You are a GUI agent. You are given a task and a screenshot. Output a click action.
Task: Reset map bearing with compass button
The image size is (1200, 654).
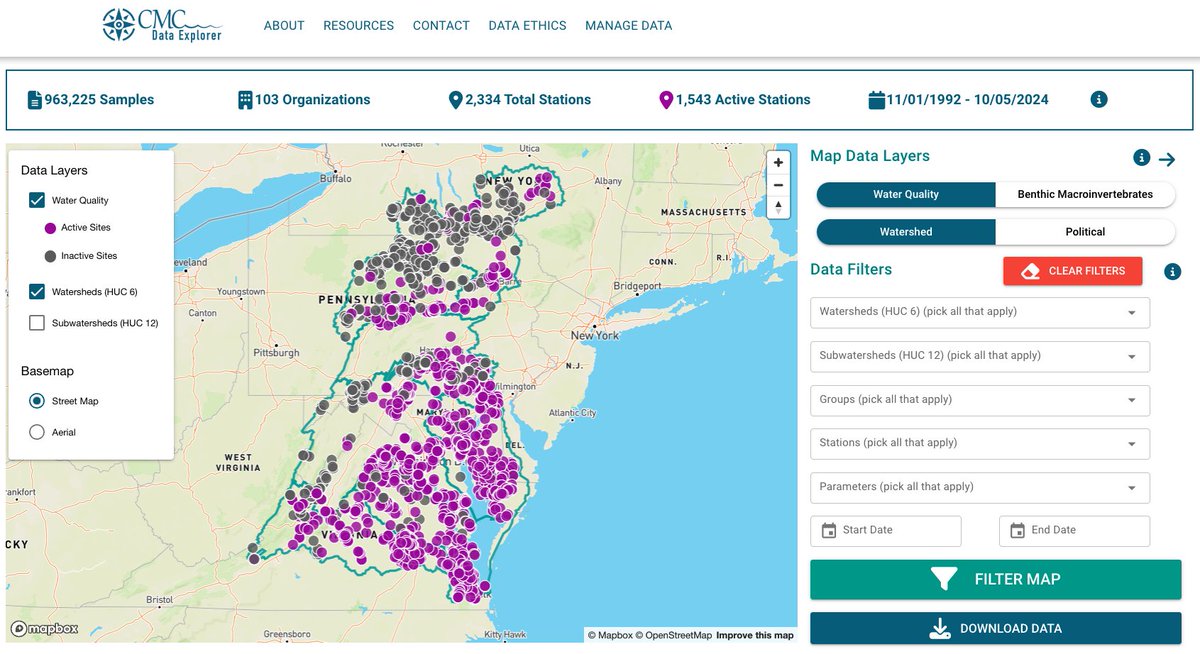pyautogui.click(x=778, y=207)
